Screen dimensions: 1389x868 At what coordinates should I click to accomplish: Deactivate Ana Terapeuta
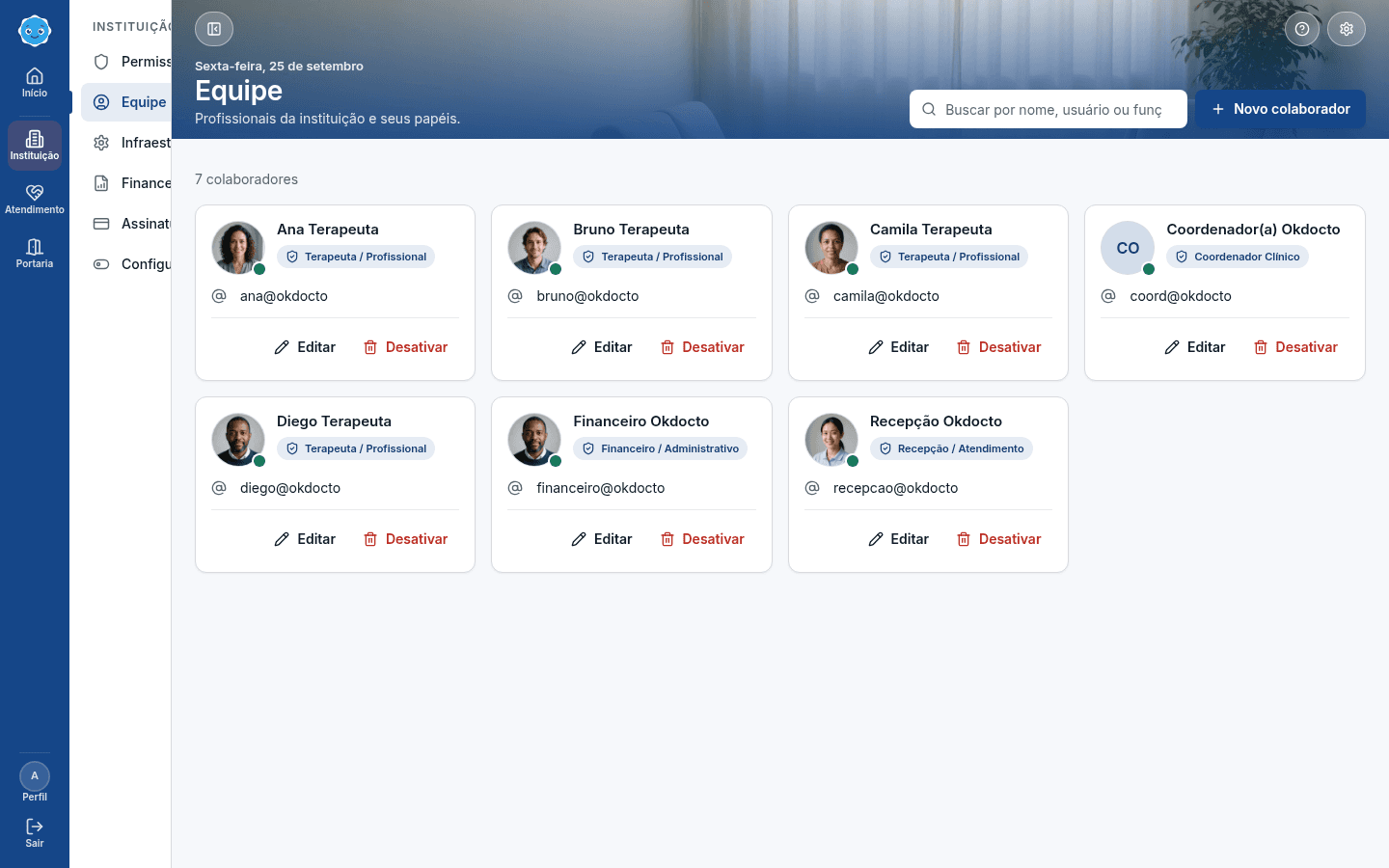click(405, 347)
